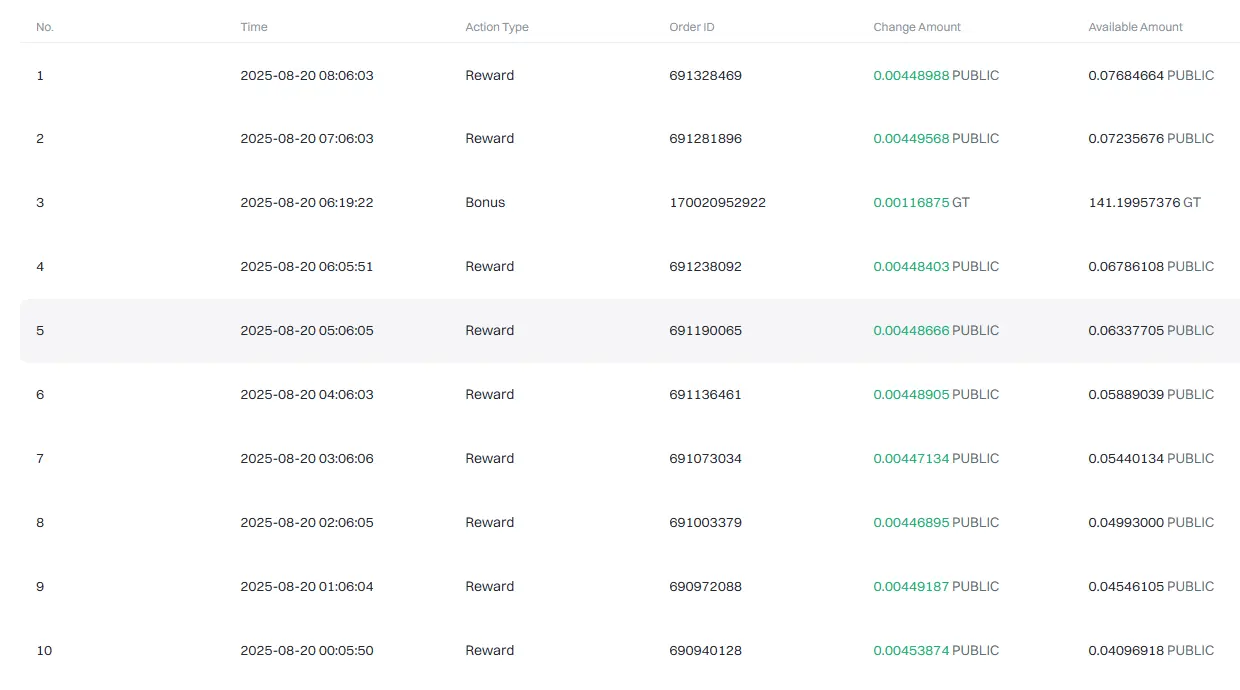
Task: Click the timestamp 2025-08-20 03:06:06
Action: pyautogui.click(x=307, y=458)
